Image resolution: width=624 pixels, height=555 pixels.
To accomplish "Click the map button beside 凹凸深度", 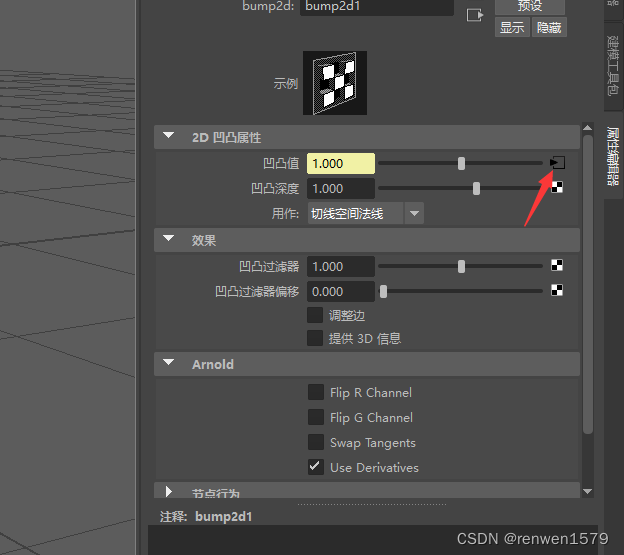I will [557, 187].
